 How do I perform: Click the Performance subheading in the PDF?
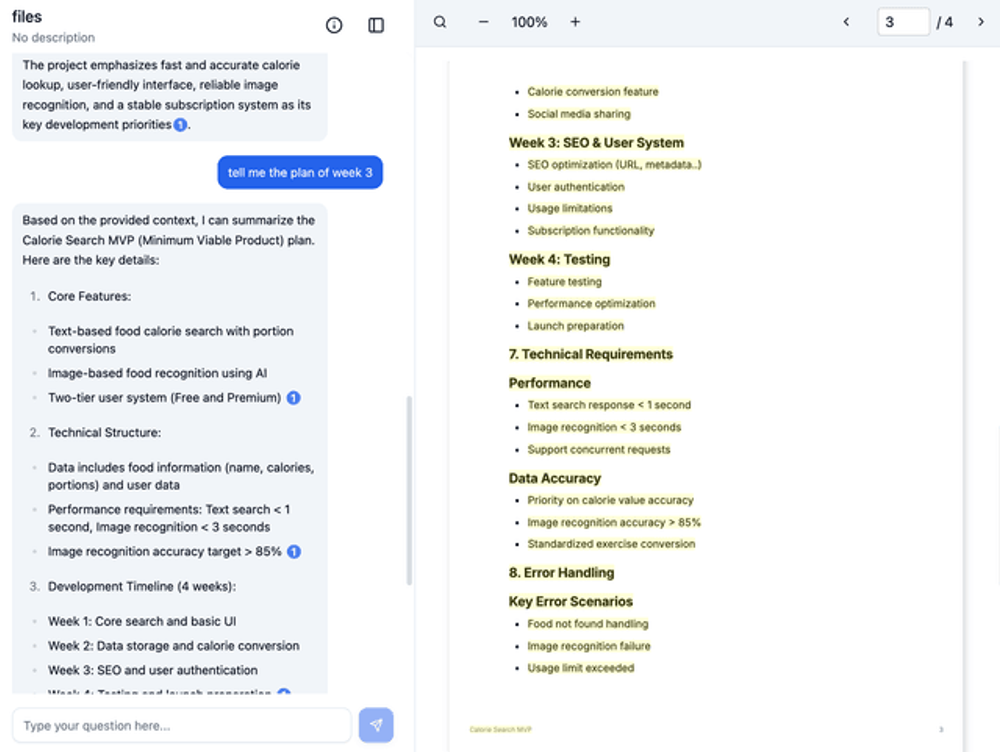click(549, 383)
